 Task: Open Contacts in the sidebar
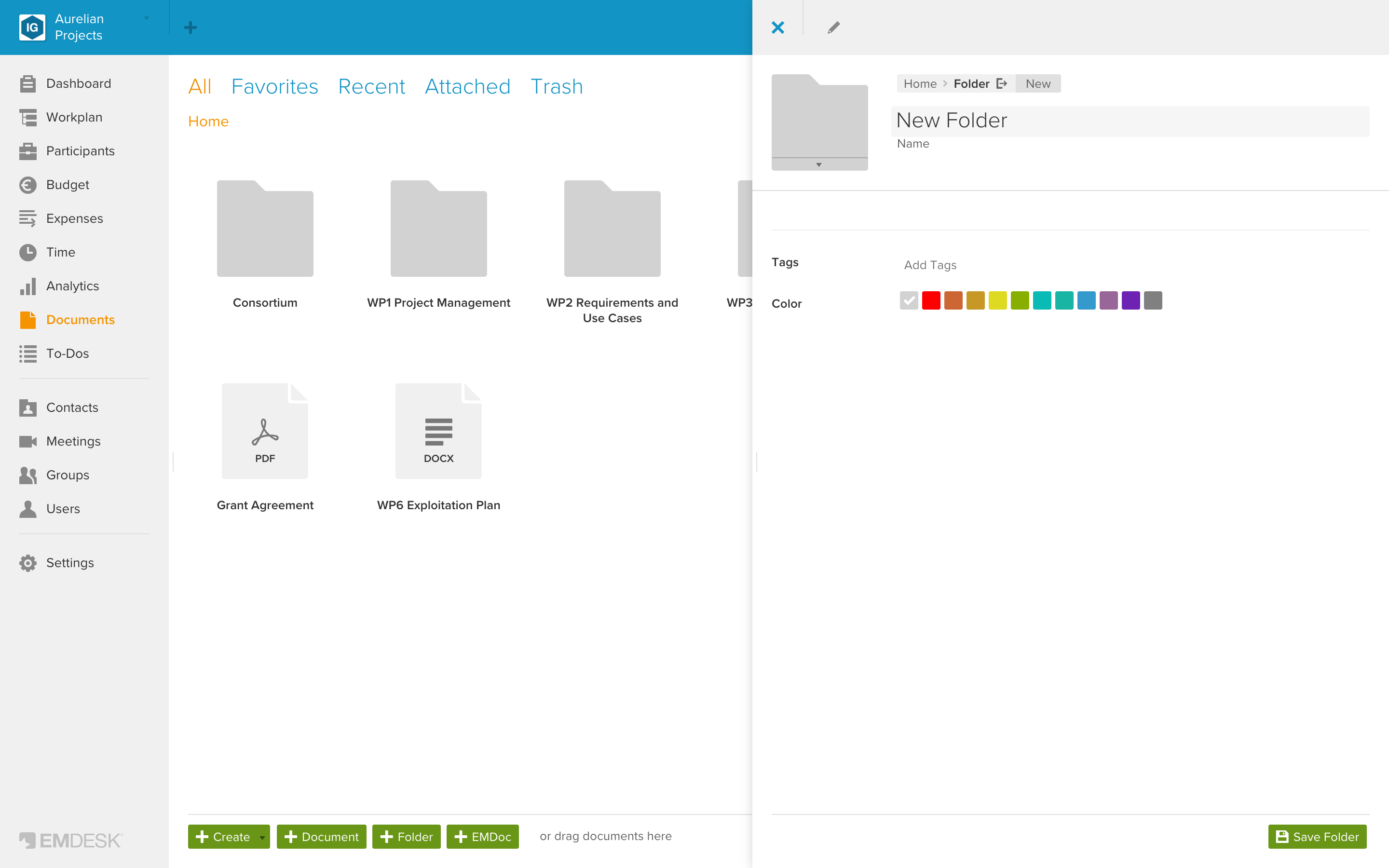(x=59, y=408)
